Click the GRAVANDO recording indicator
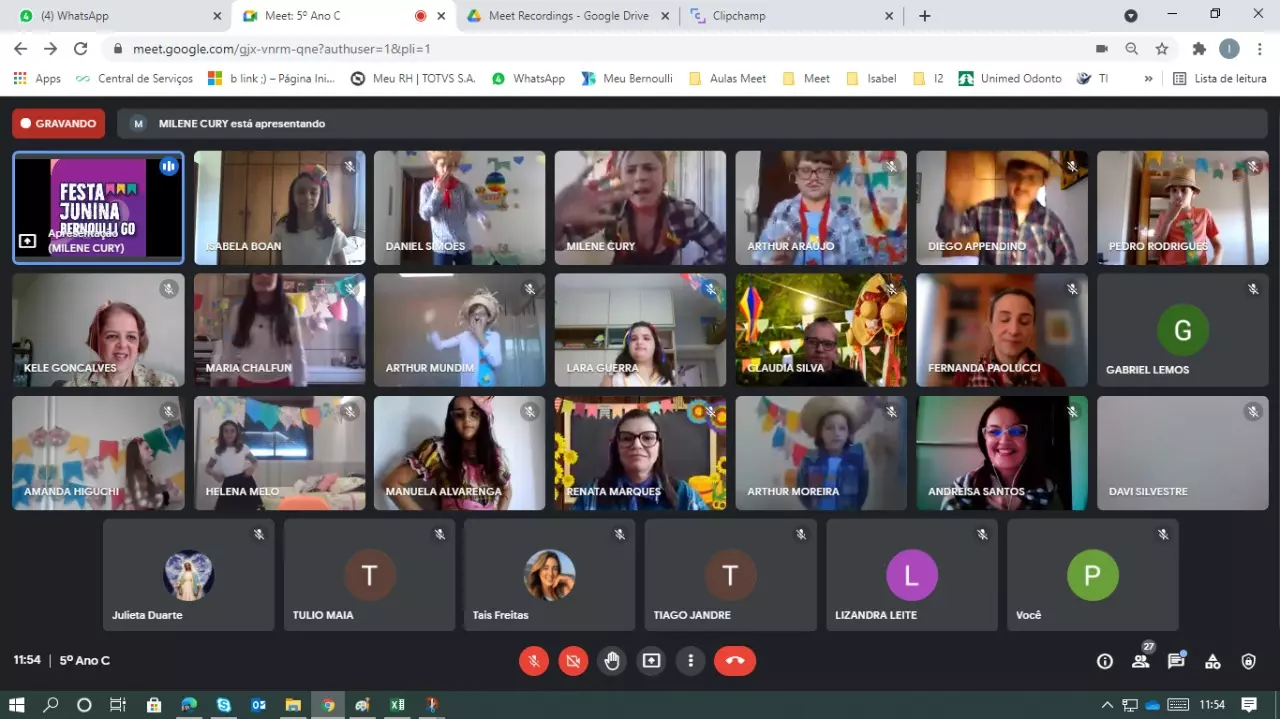 tap(58, 124)
